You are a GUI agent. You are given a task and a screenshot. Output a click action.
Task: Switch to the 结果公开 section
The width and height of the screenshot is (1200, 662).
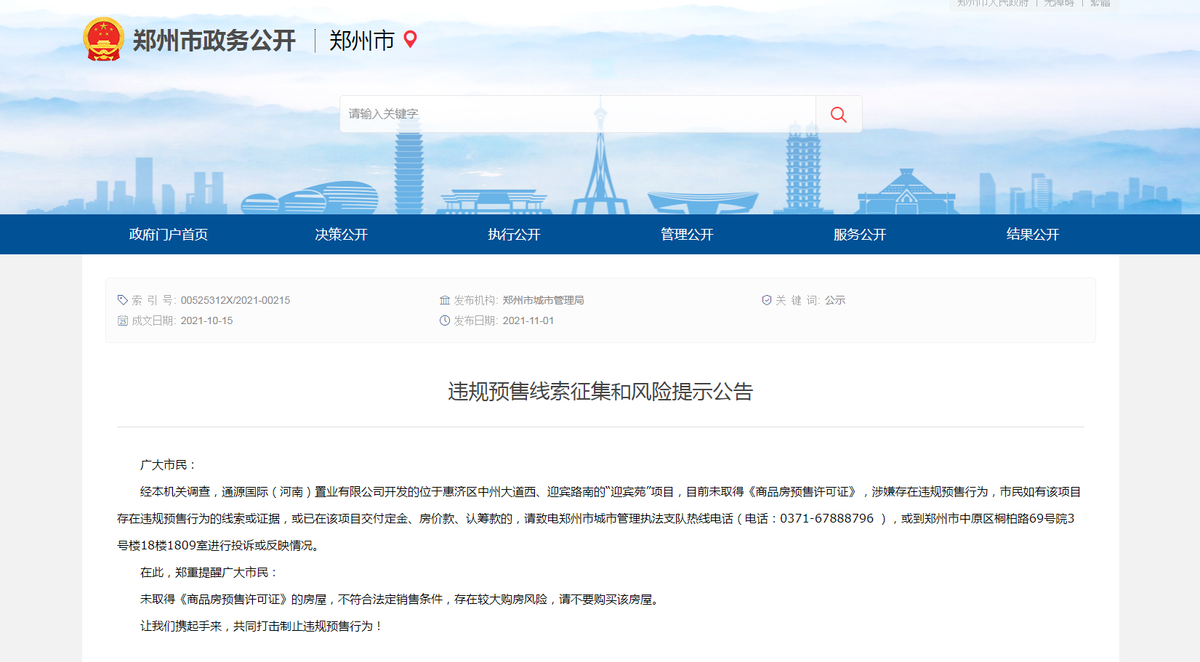coord(1032,235)
